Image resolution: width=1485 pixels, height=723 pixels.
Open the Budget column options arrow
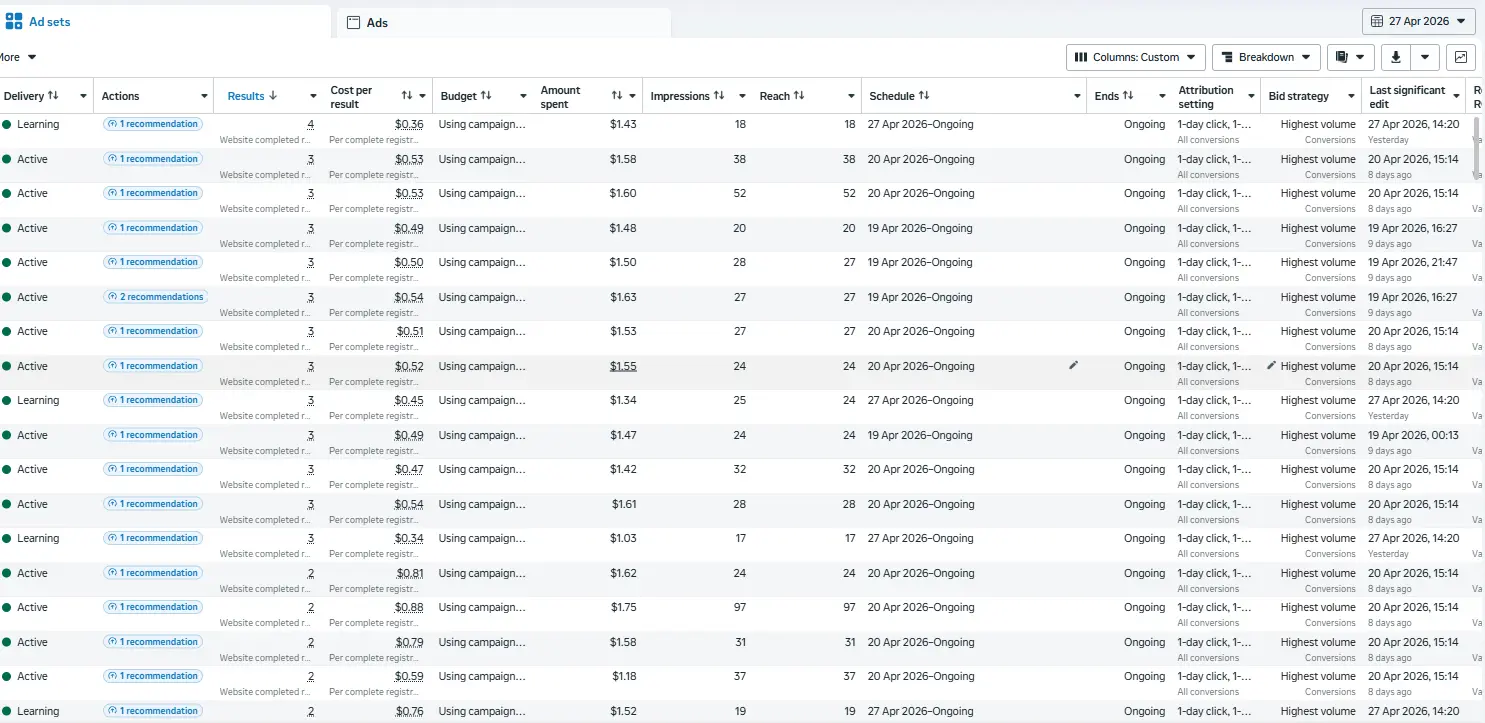pyautogui.click(x=522, y=96)
